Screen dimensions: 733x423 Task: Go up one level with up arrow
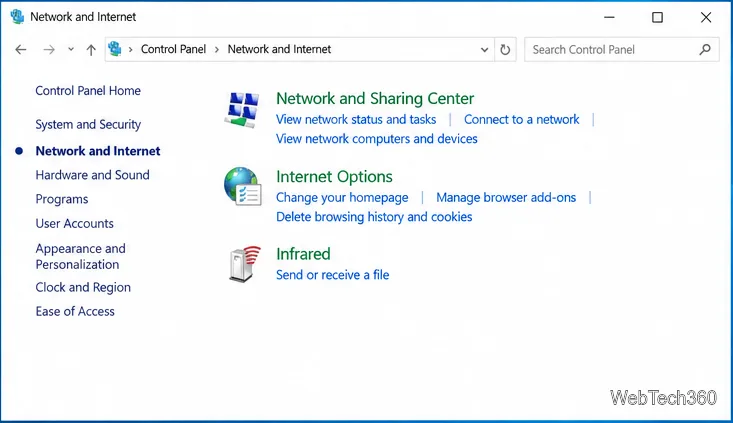[x=91, y=50]
